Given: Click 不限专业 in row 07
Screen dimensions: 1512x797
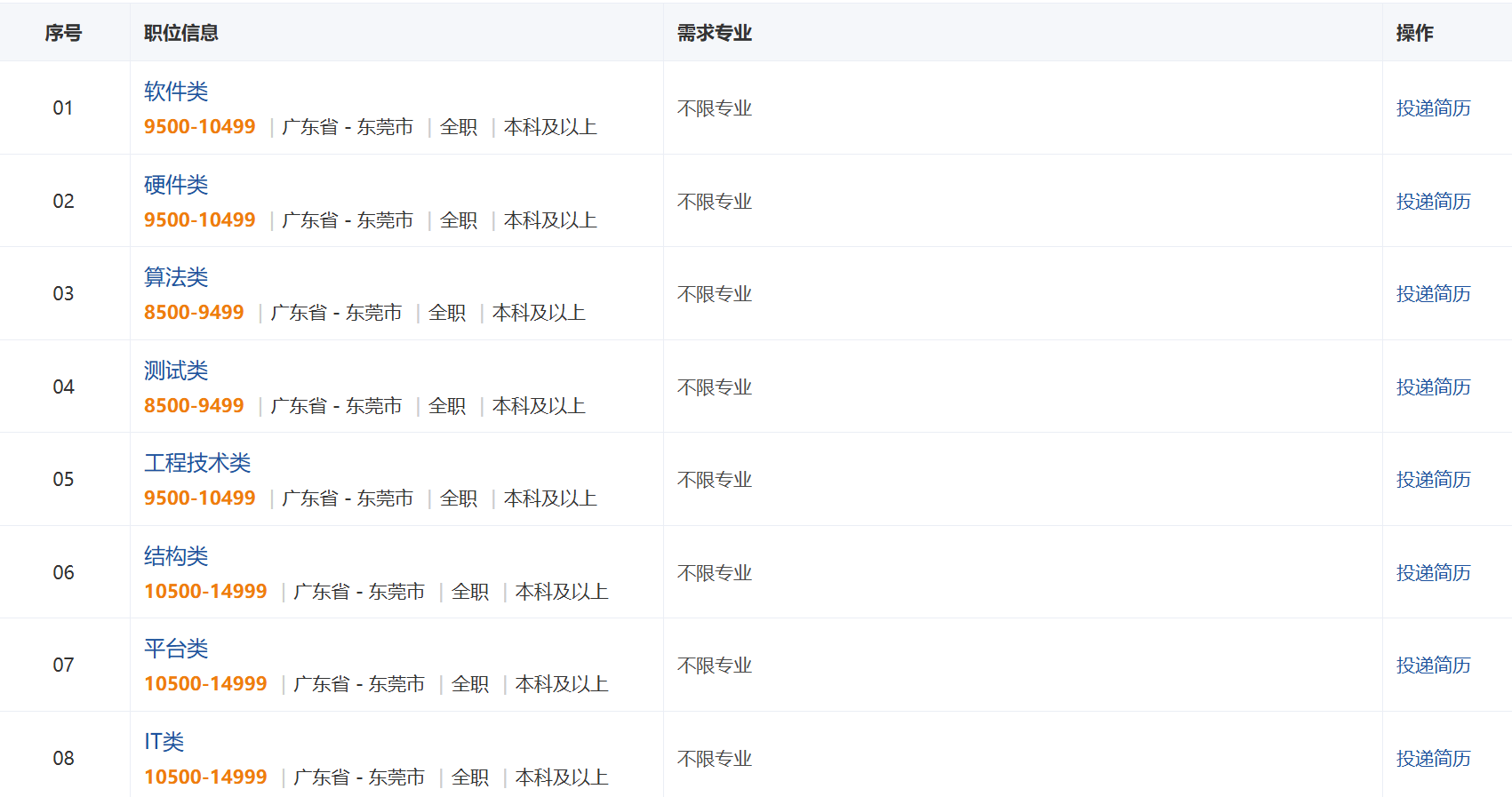Looking at the screenshot, I should click(x=715, y=665).
